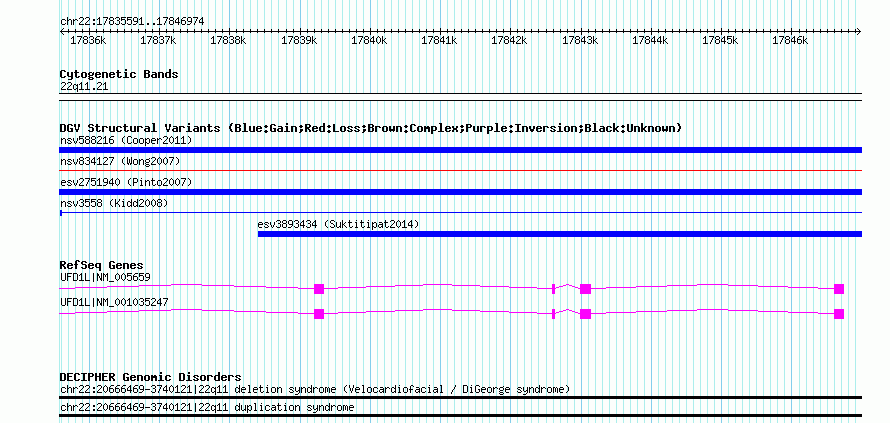Select the 17840k ruler position label
890x423 pixels.
(368, 40)
